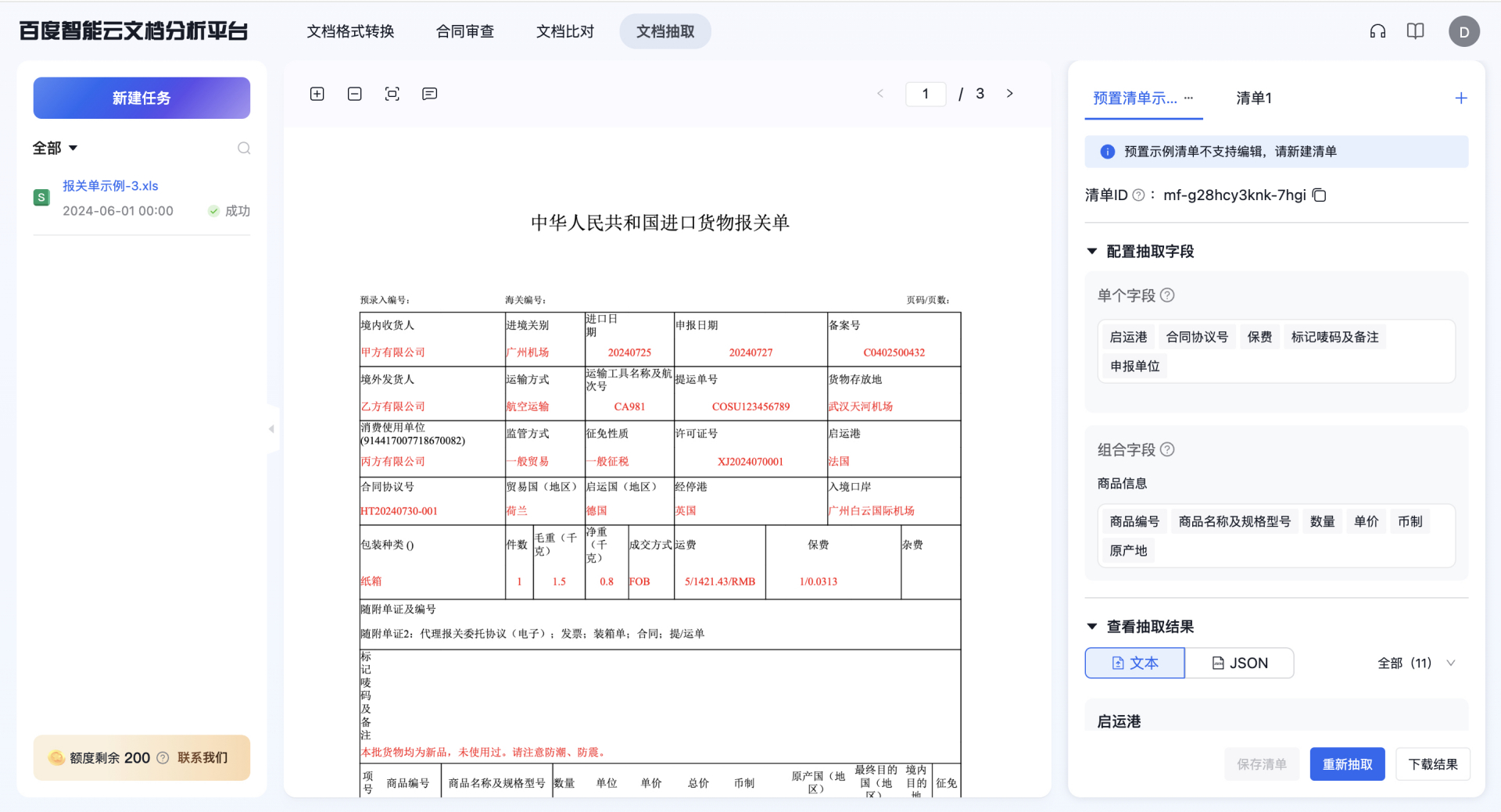Click the 单价 field tag in 商品信息
The width and height of the screenshot is (1501, 812).
1366,521
